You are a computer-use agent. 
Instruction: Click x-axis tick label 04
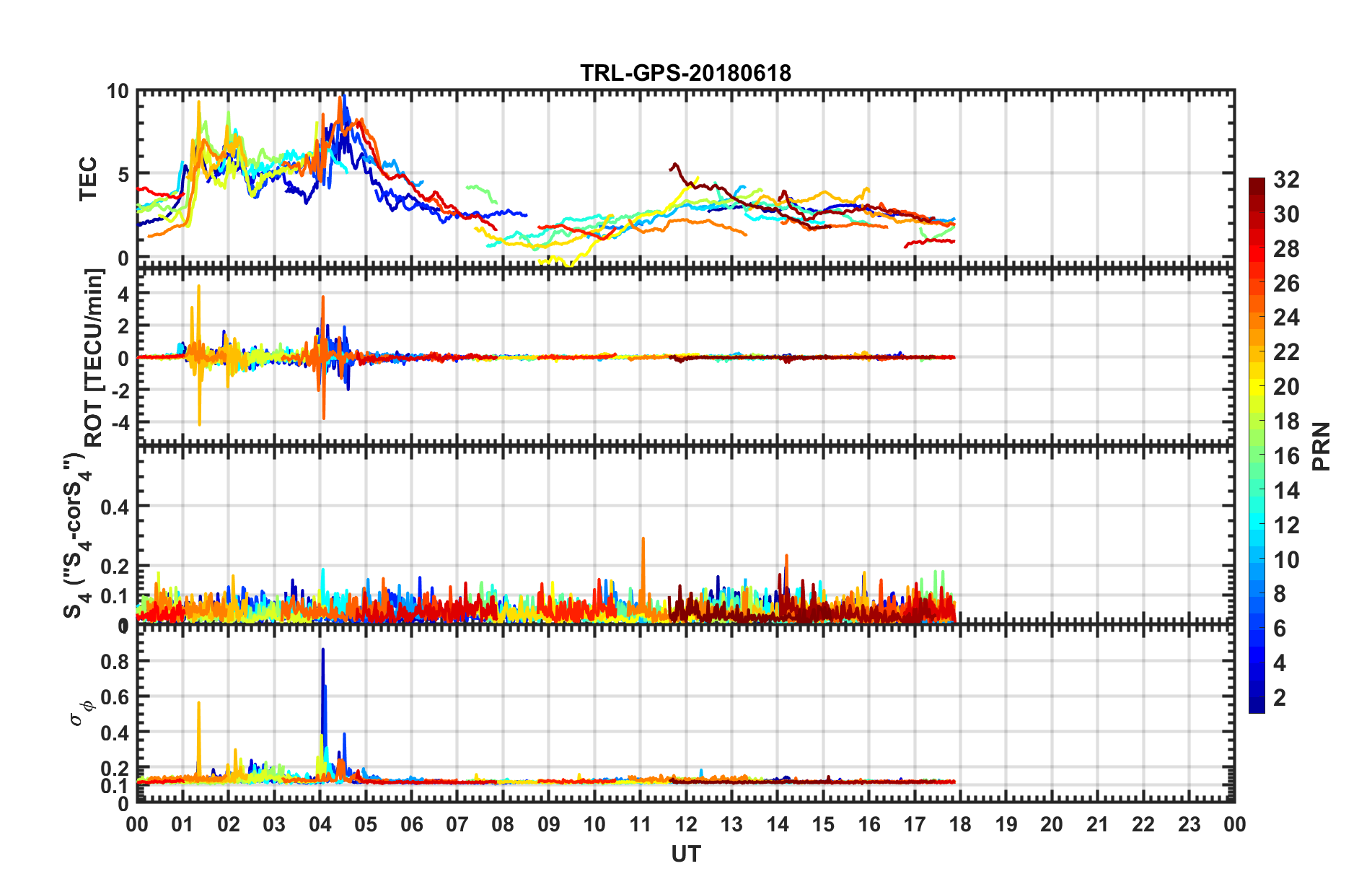(320, 824)
